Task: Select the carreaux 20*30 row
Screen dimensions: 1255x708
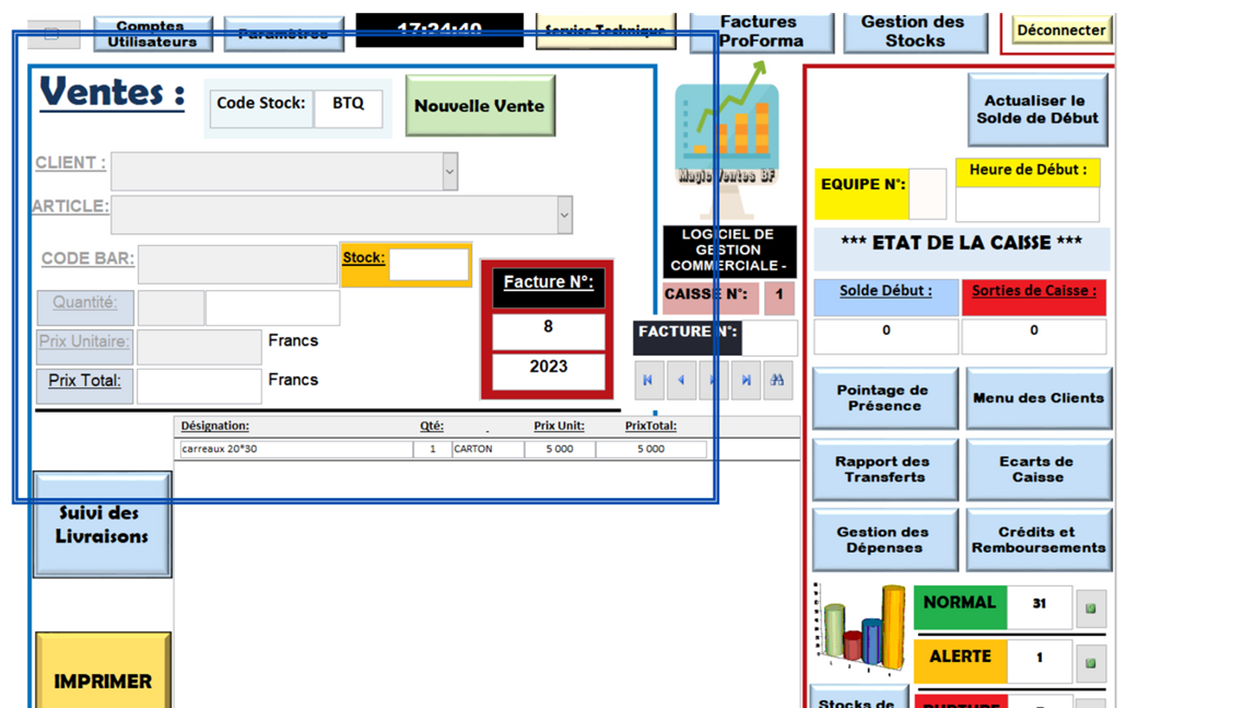Action: click(x=296, y=450)
